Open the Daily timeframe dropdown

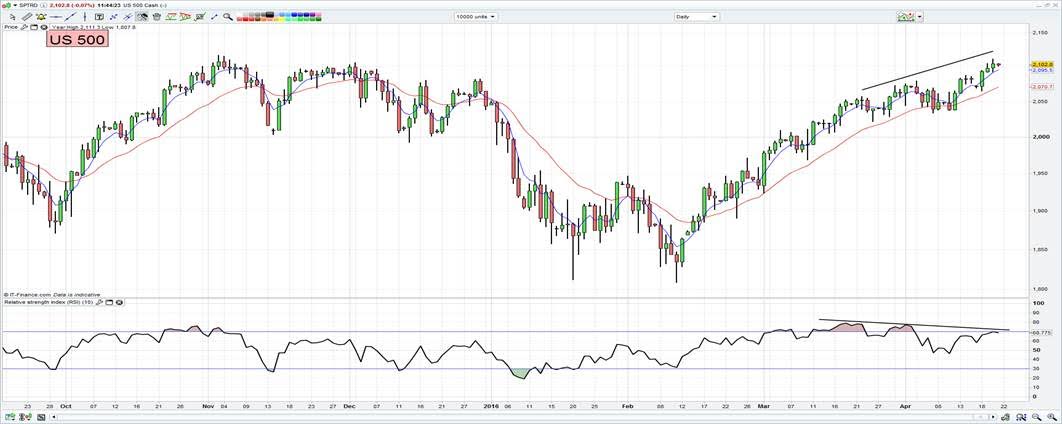point(697,17)
